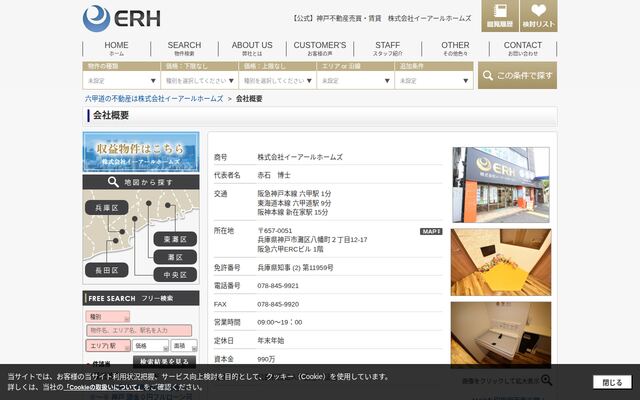Open the free search 価格 dropdown
The height and width of the screenshot is (400, 640).
[x=150, y=346]
